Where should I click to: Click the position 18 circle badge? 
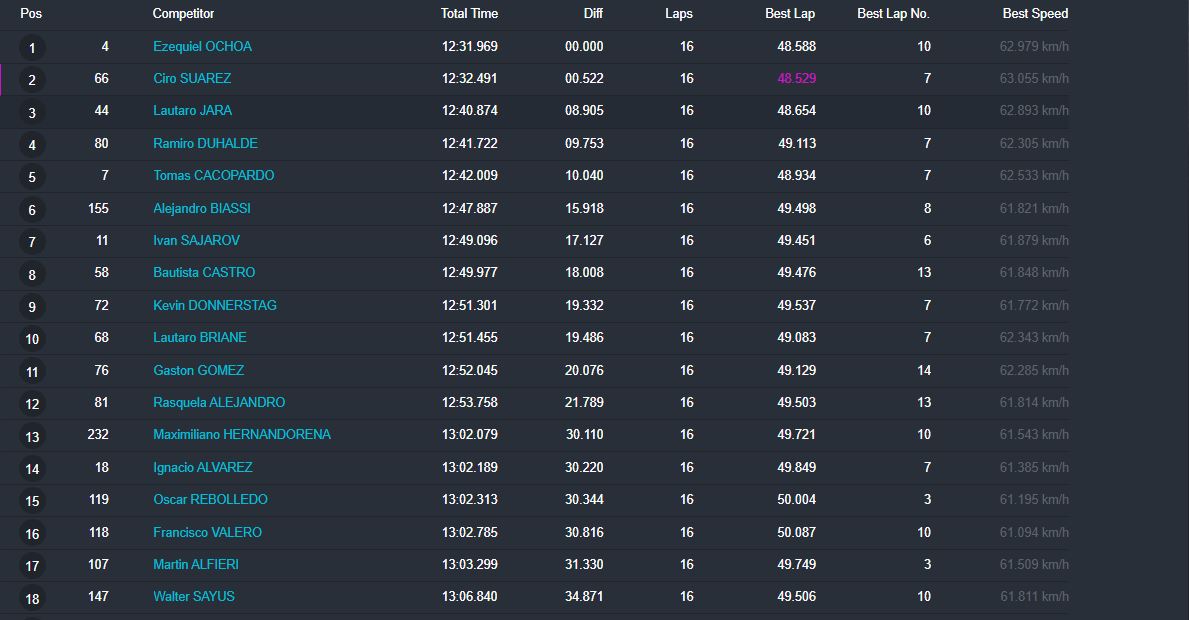pos(32,598)
